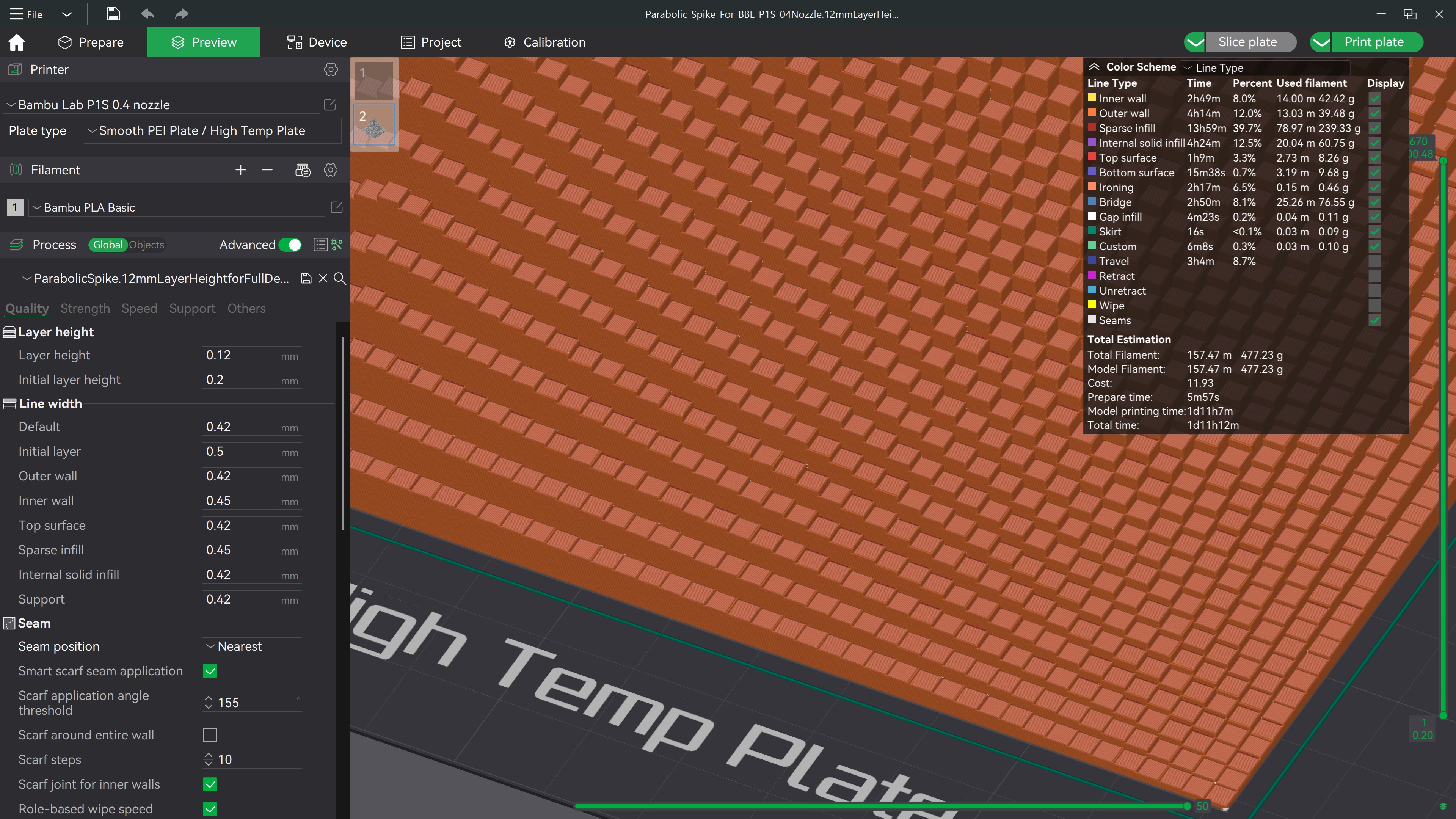Edit the Bambu PLA Basic filament preset
The width and height of the screenshot is (1456, 819).
coord(336,207)
